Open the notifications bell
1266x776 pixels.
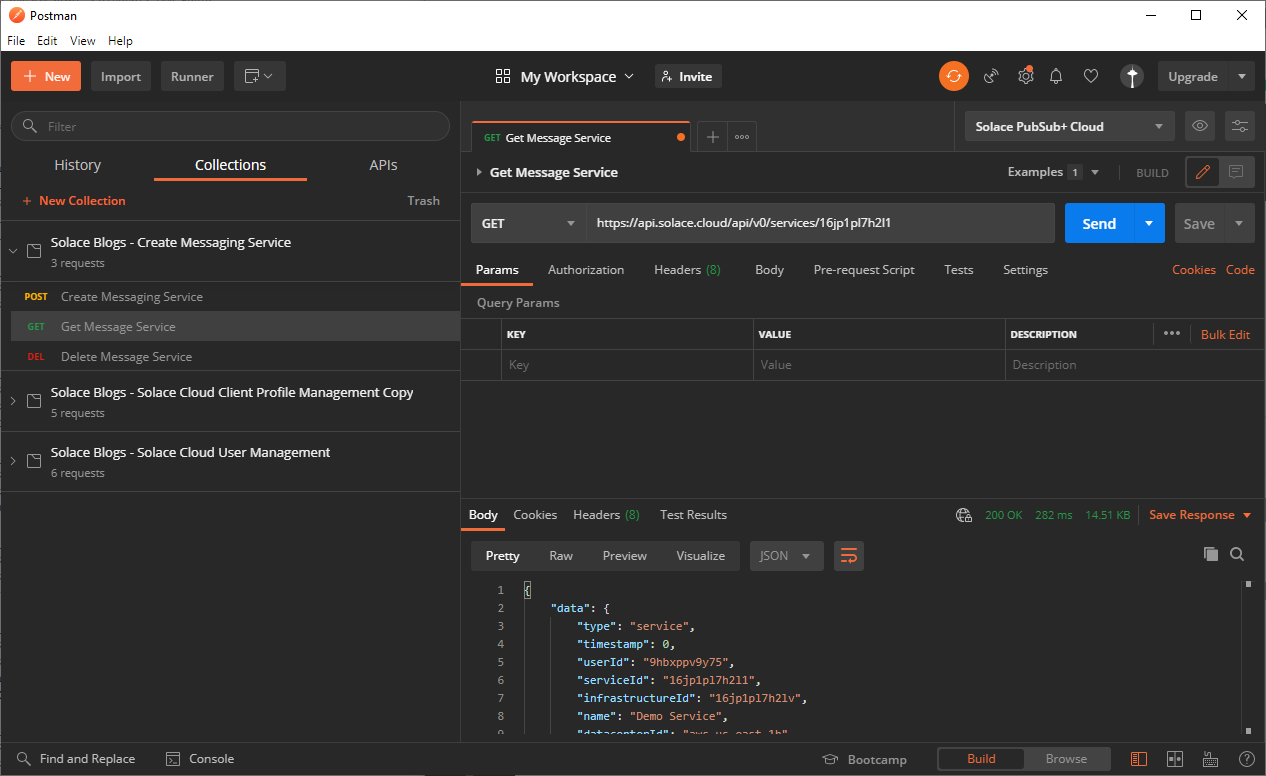click(1056, 76)
